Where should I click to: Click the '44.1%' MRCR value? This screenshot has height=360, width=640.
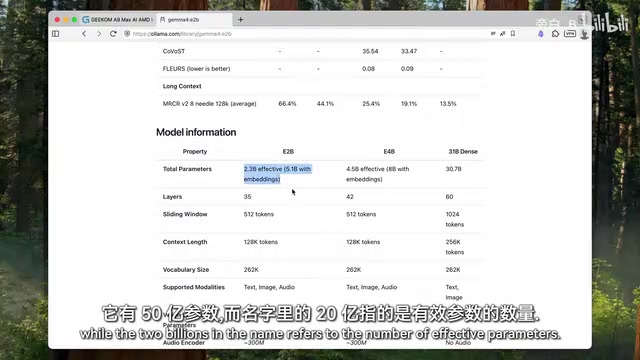click(x=325, y=104)
